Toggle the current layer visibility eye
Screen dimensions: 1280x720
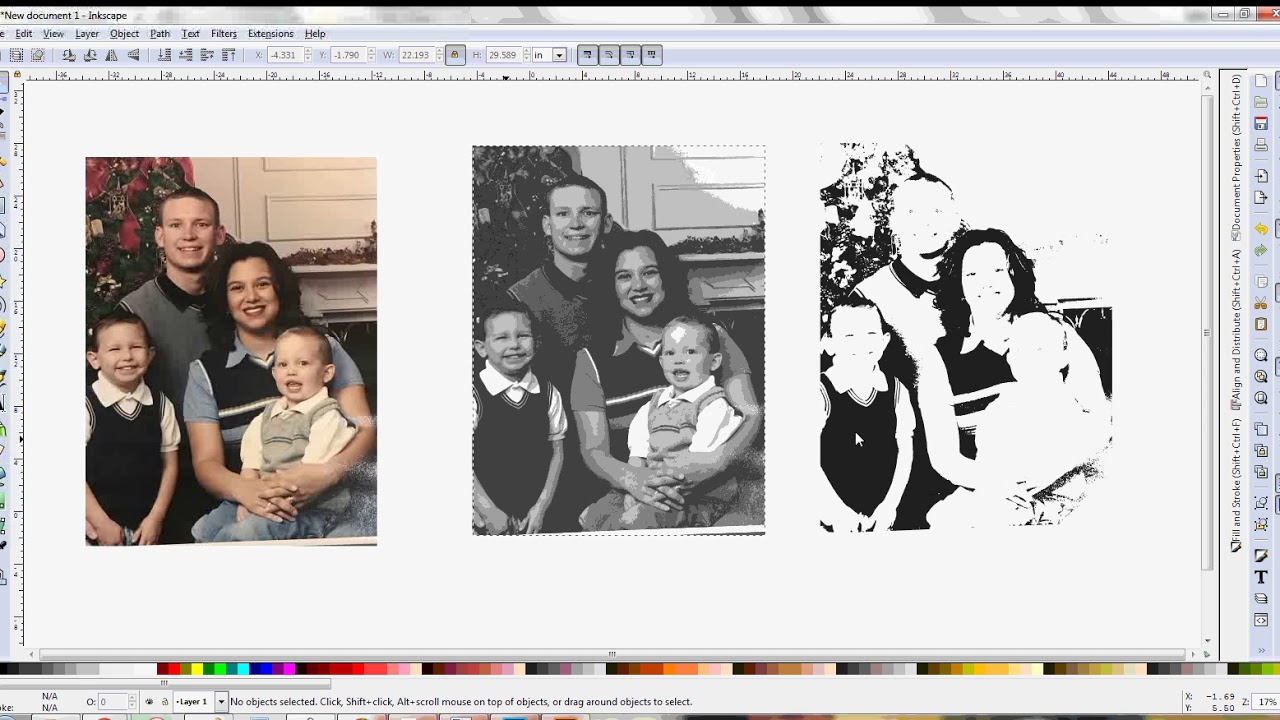coord(150,702)
